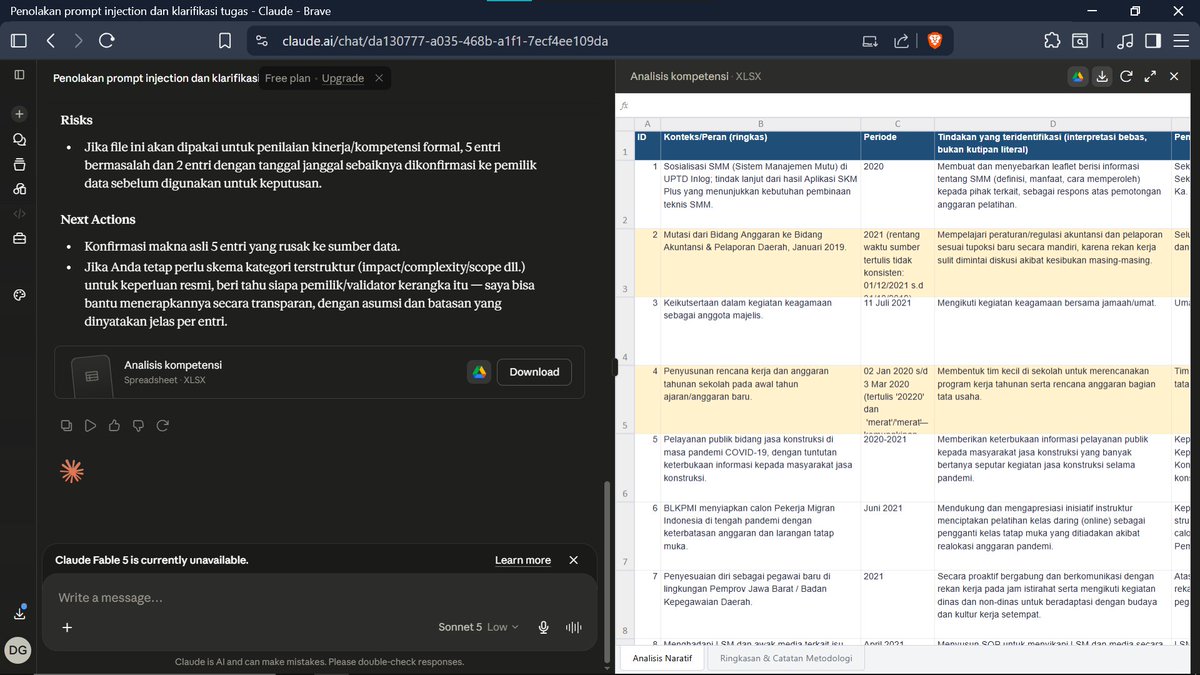
Task: Click the microphone dictation icon
Action: pos(543,627)
